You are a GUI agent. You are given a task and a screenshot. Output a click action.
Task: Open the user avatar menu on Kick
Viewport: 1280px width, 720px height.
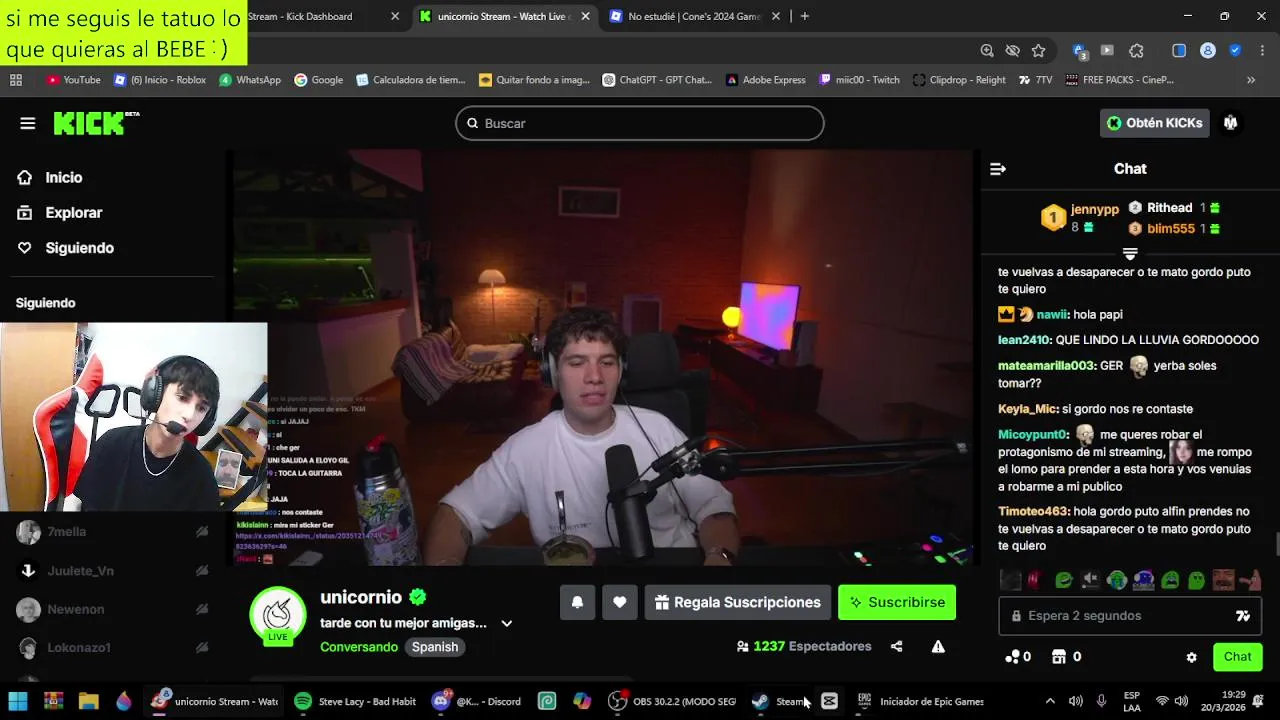click(x=1231, y=123)
